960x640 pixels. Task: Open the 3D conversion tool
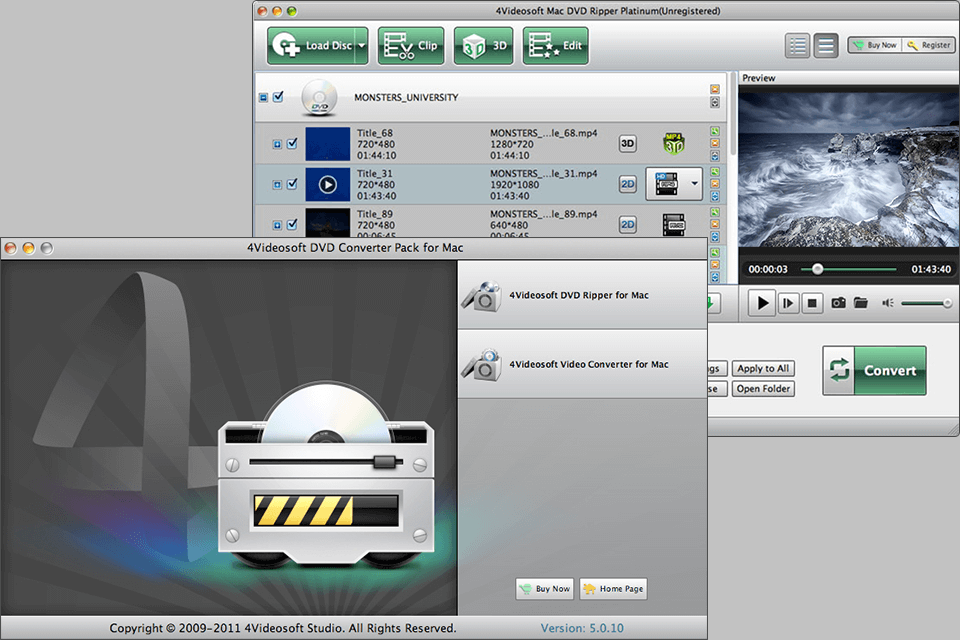click(483, 45)
